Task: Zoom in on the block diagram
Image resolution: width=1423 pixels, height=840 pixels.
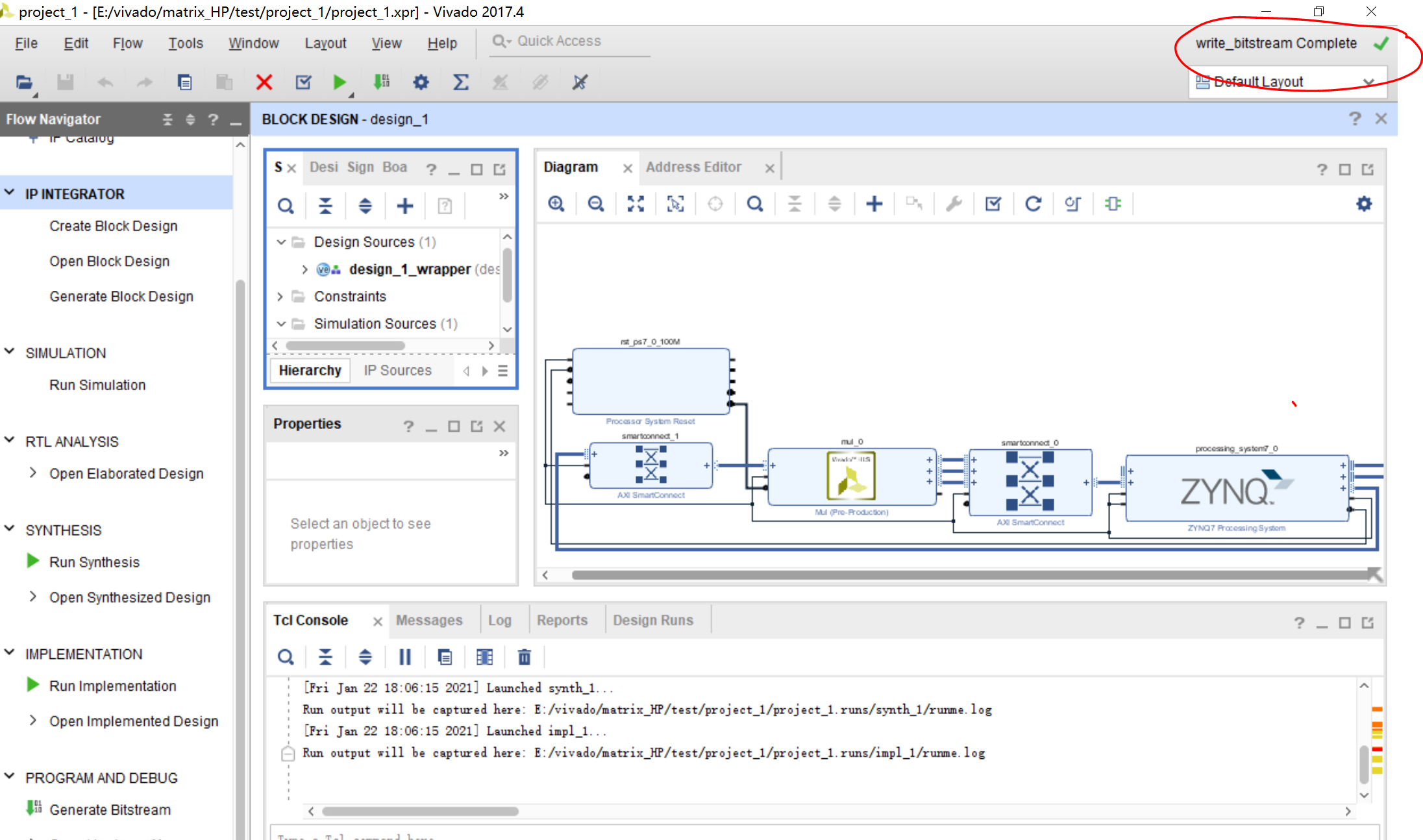Action: [x=556, y=204]
